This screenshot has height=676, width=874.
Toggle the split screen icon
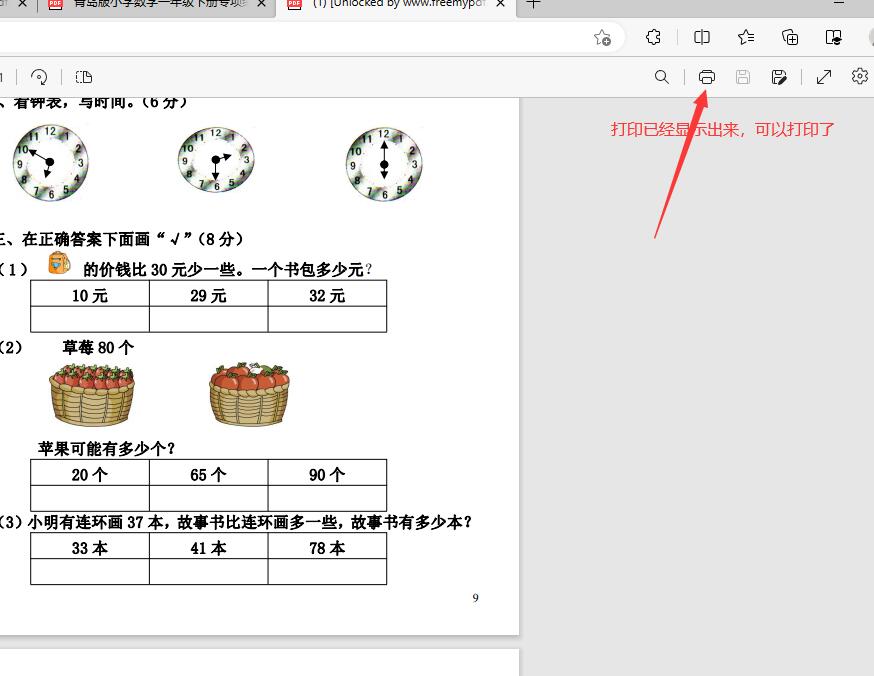(702, 37)
